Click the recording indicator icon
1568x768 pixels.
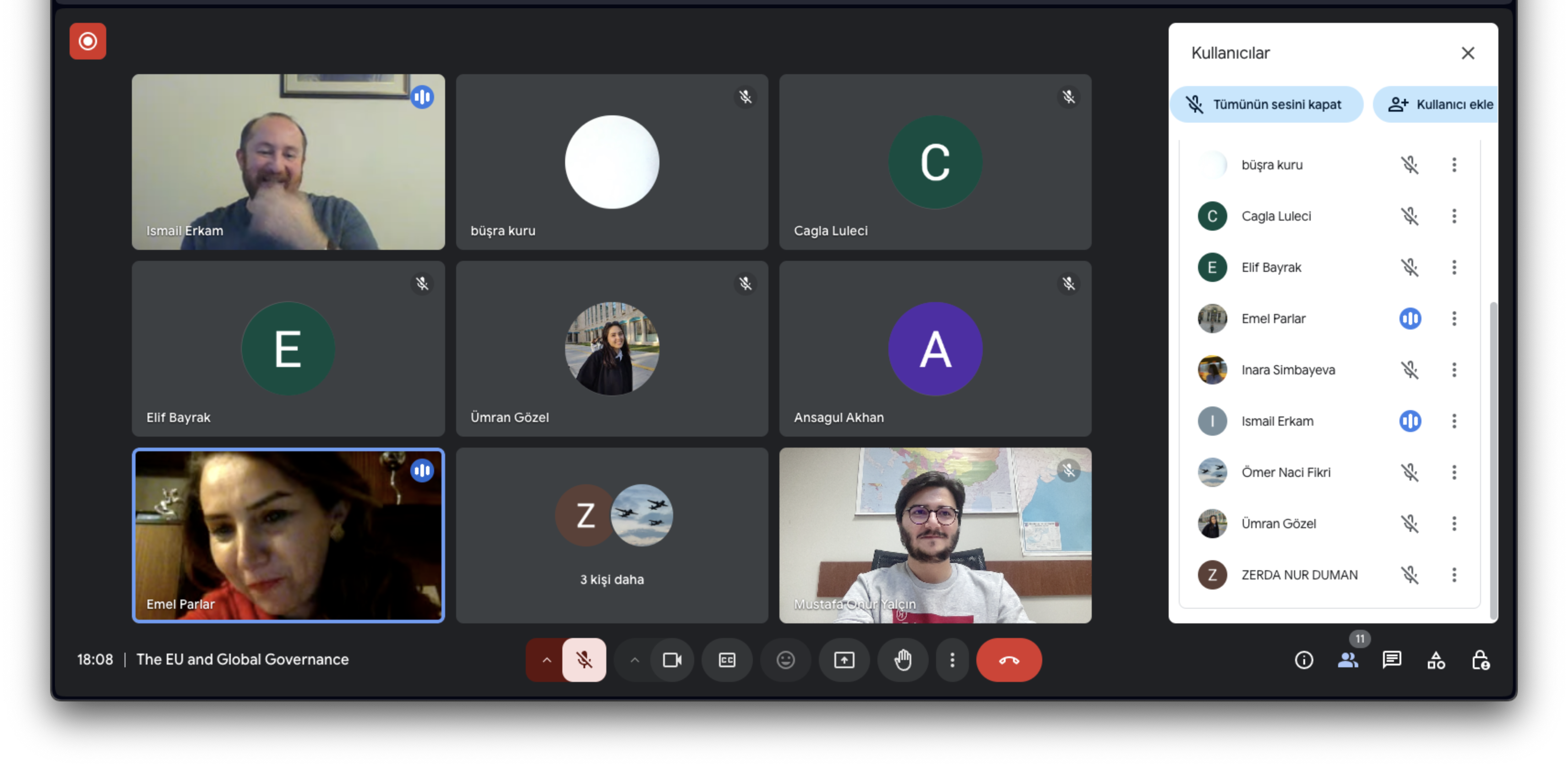tap(87, 41)
